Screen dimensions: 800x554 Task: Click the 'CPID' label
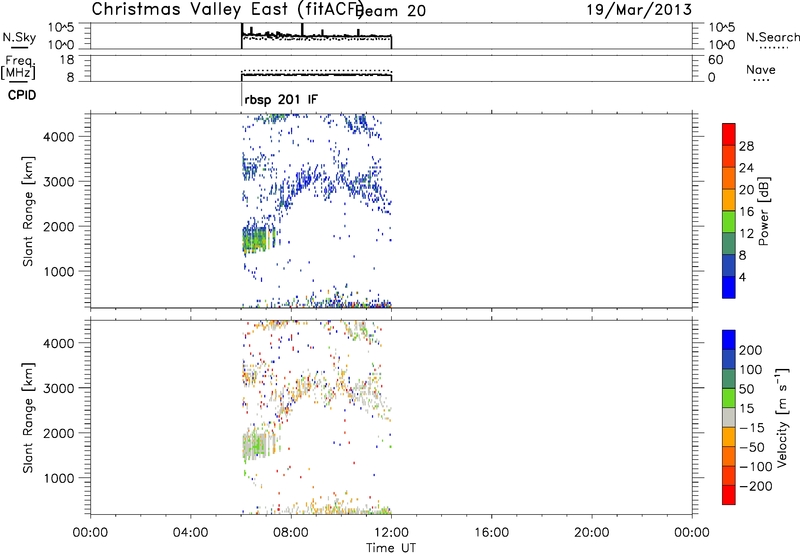click(22, 95)
